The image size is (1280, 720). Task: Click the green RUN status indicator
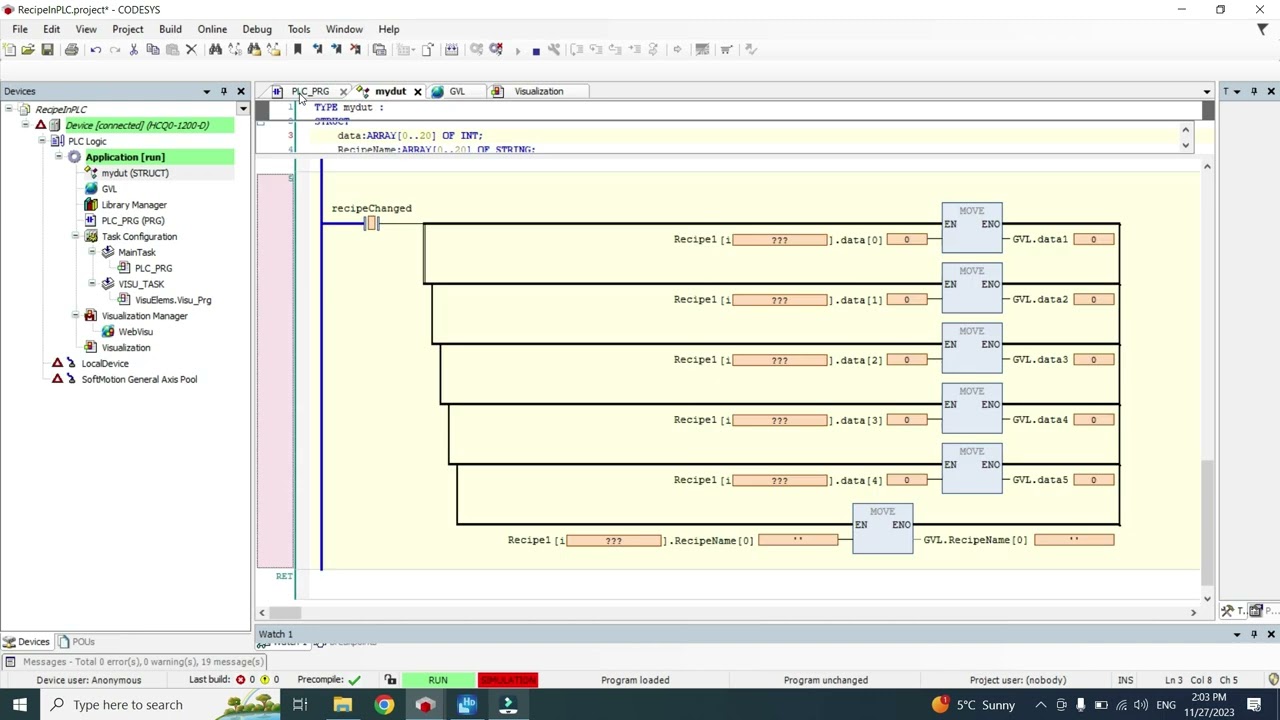click(438, 680)
